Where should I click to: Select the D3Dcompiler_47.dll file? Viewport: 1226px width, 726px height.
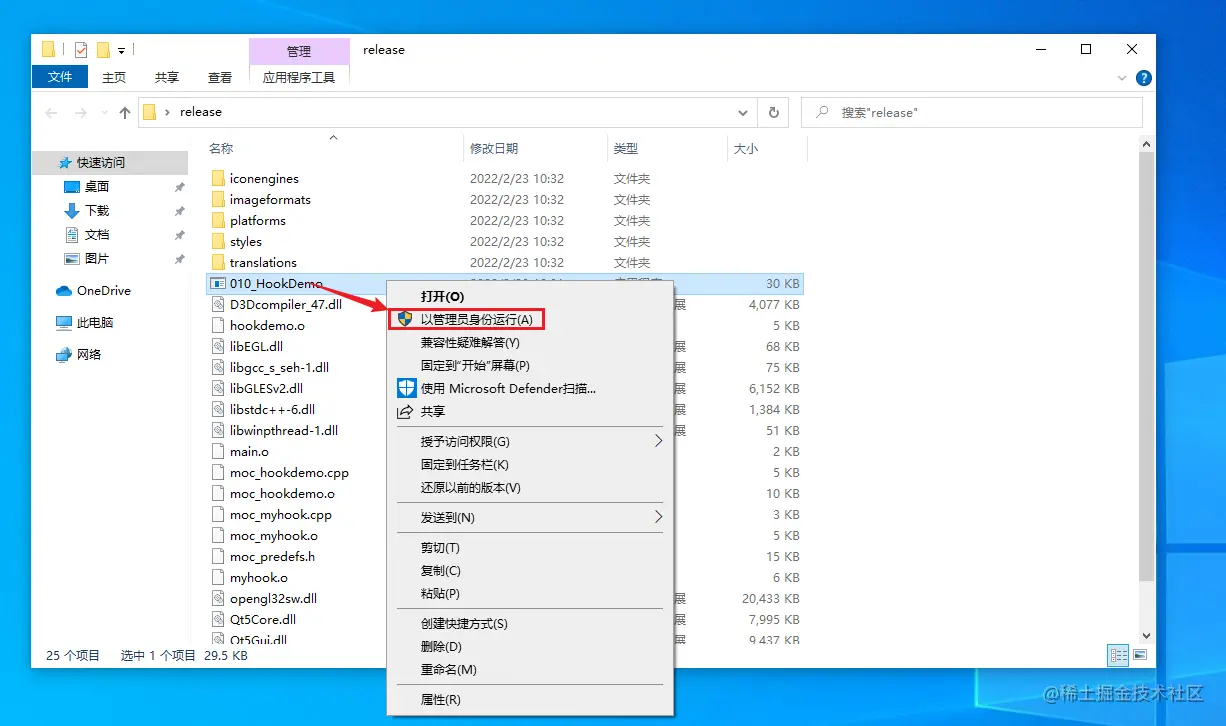pyautogui.click(x=286, y=305)
